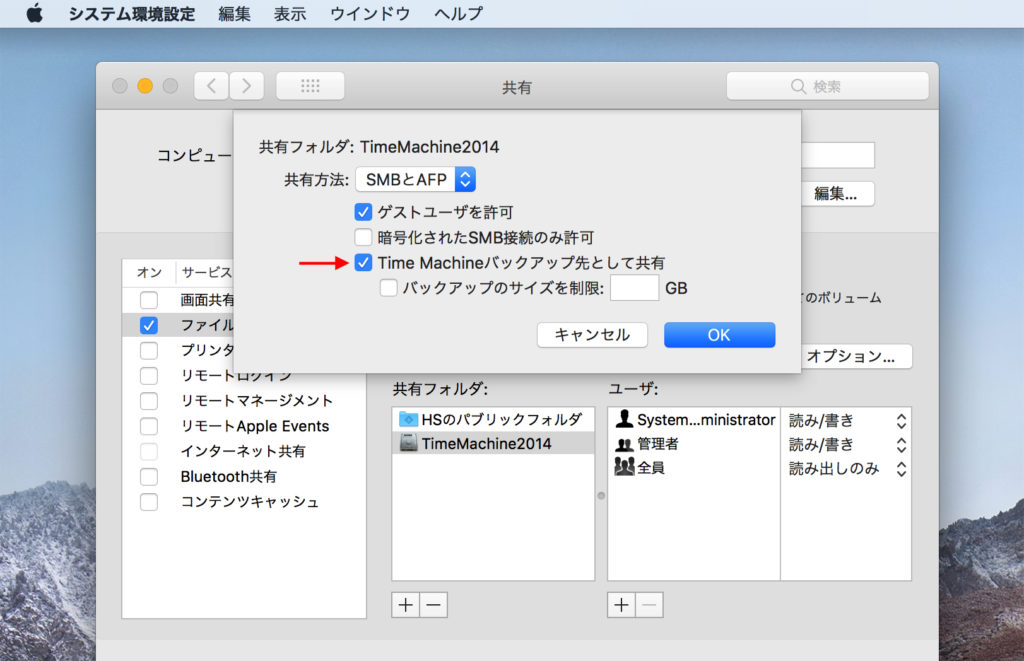Enable 暗号化されたSMB接続のみ許可
This screenshot has width=1024, height=661.
(363, 237)
